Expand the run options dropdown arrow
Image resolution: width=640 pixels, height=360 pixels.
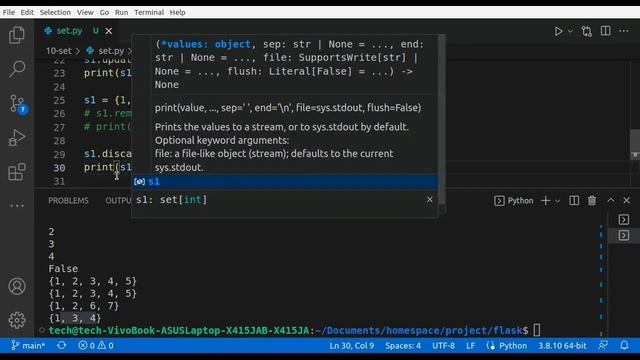(570, 31)
